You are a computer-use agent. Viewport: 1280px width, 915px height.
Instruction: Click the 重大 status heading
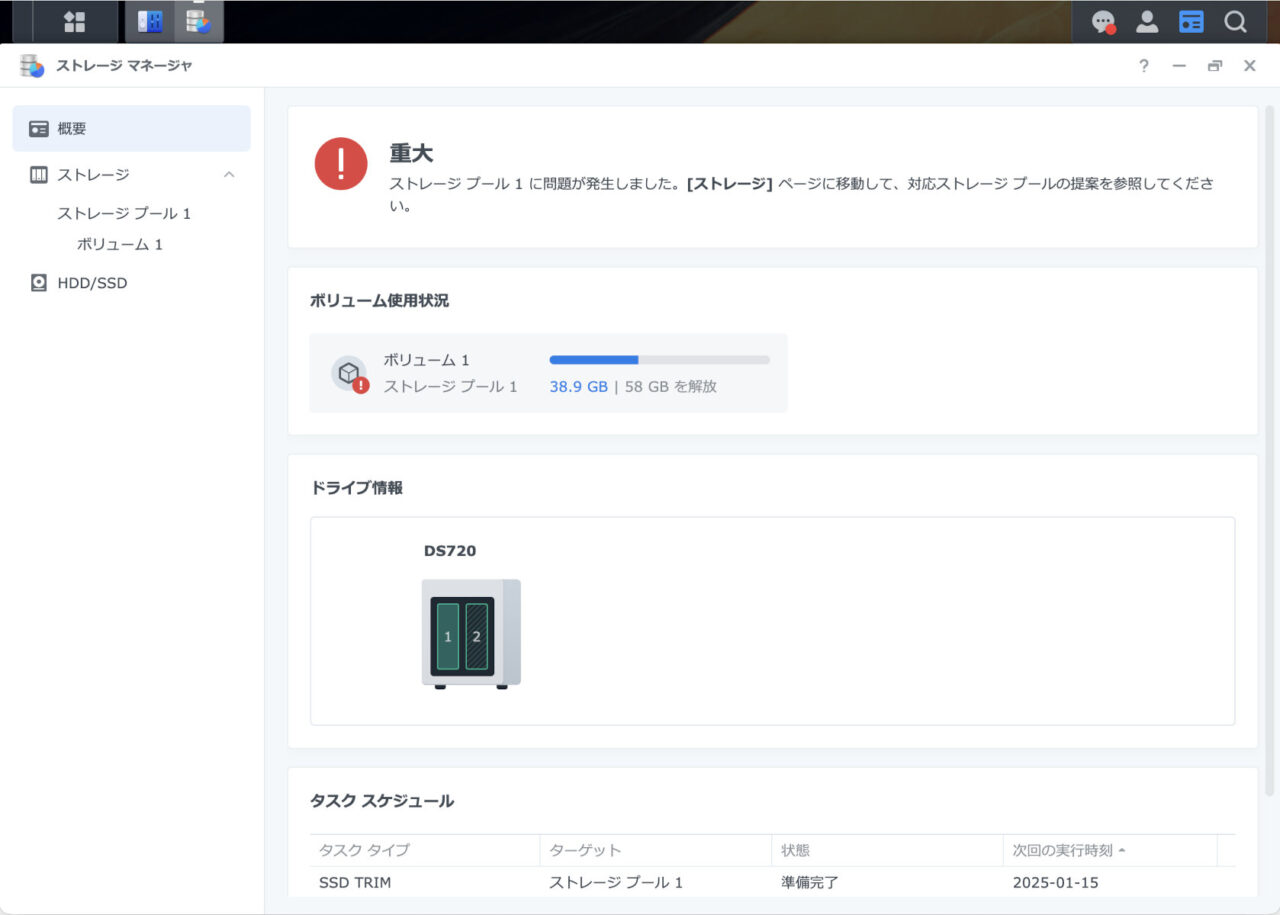[411, 153]
